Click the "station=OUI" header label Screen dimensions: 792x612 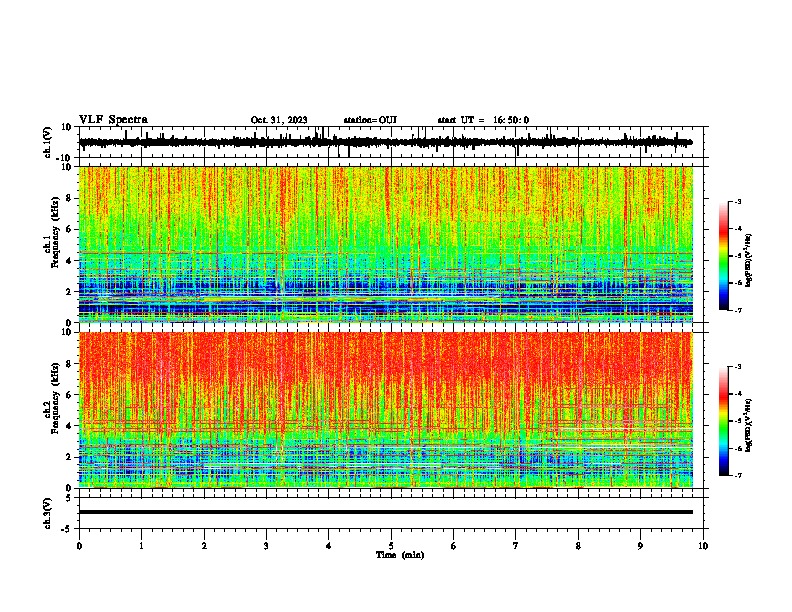click(x=370, y=120)
